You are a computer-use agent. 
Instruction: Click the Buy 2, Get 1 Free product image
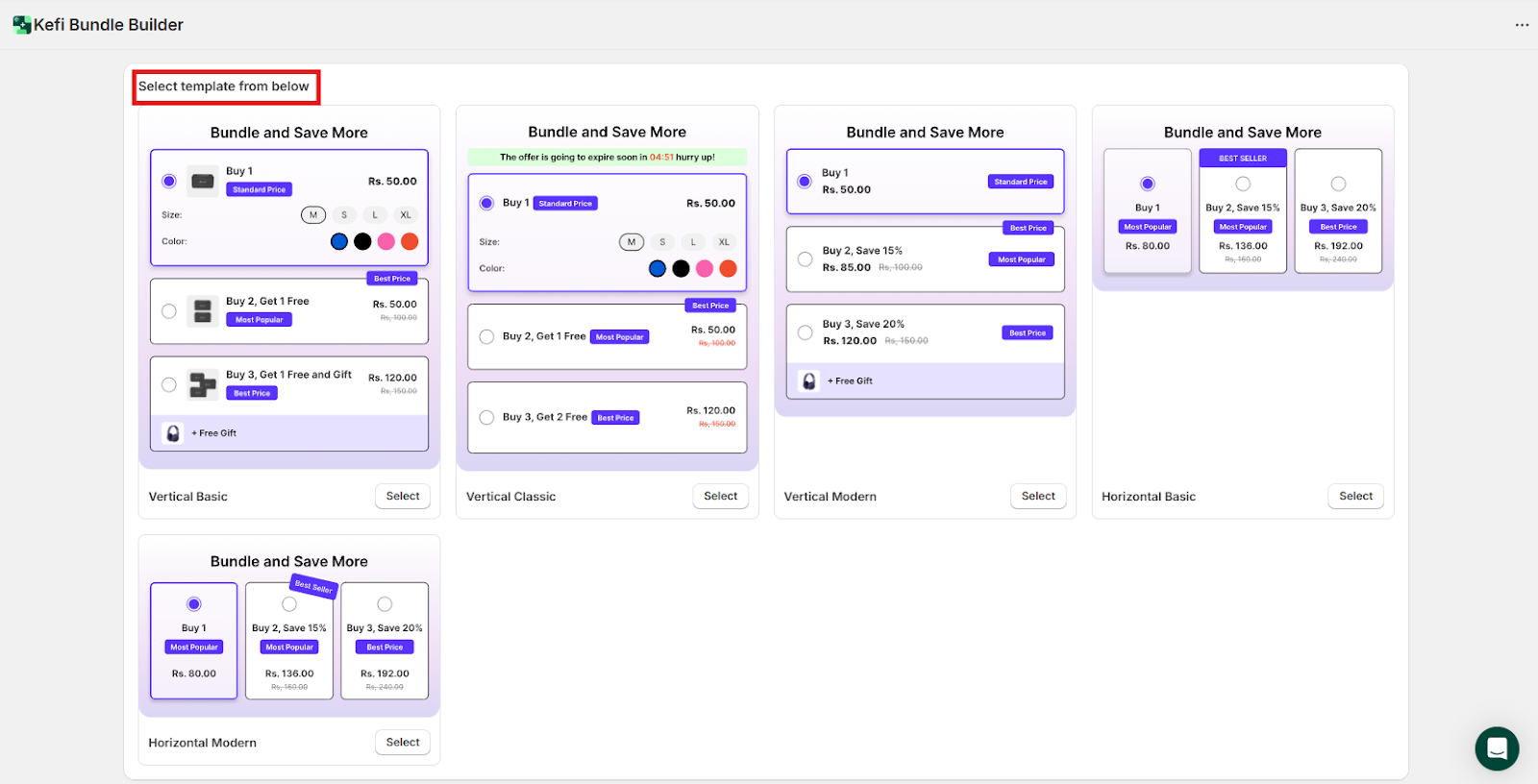(203, 310)
